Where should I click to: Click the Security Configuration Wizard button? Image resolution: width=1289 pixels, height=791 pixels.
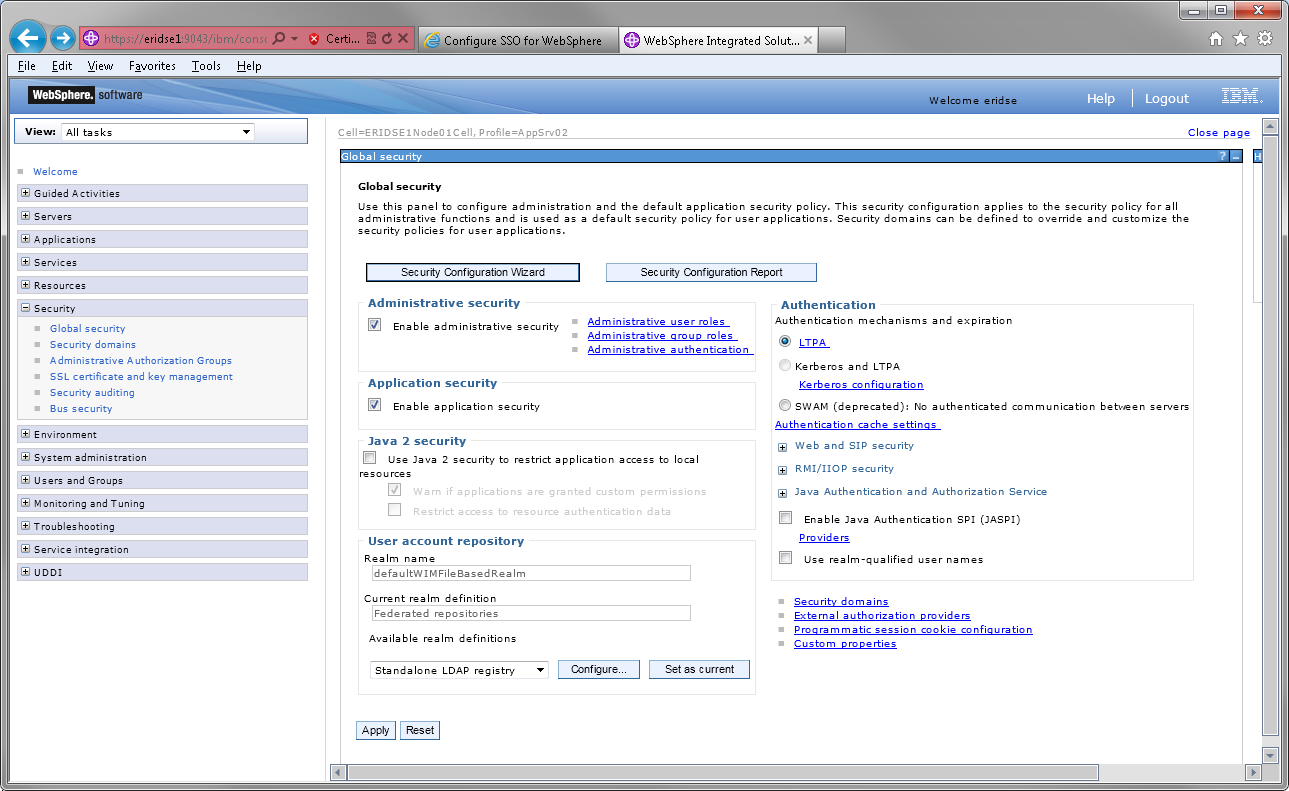[473, 272]
